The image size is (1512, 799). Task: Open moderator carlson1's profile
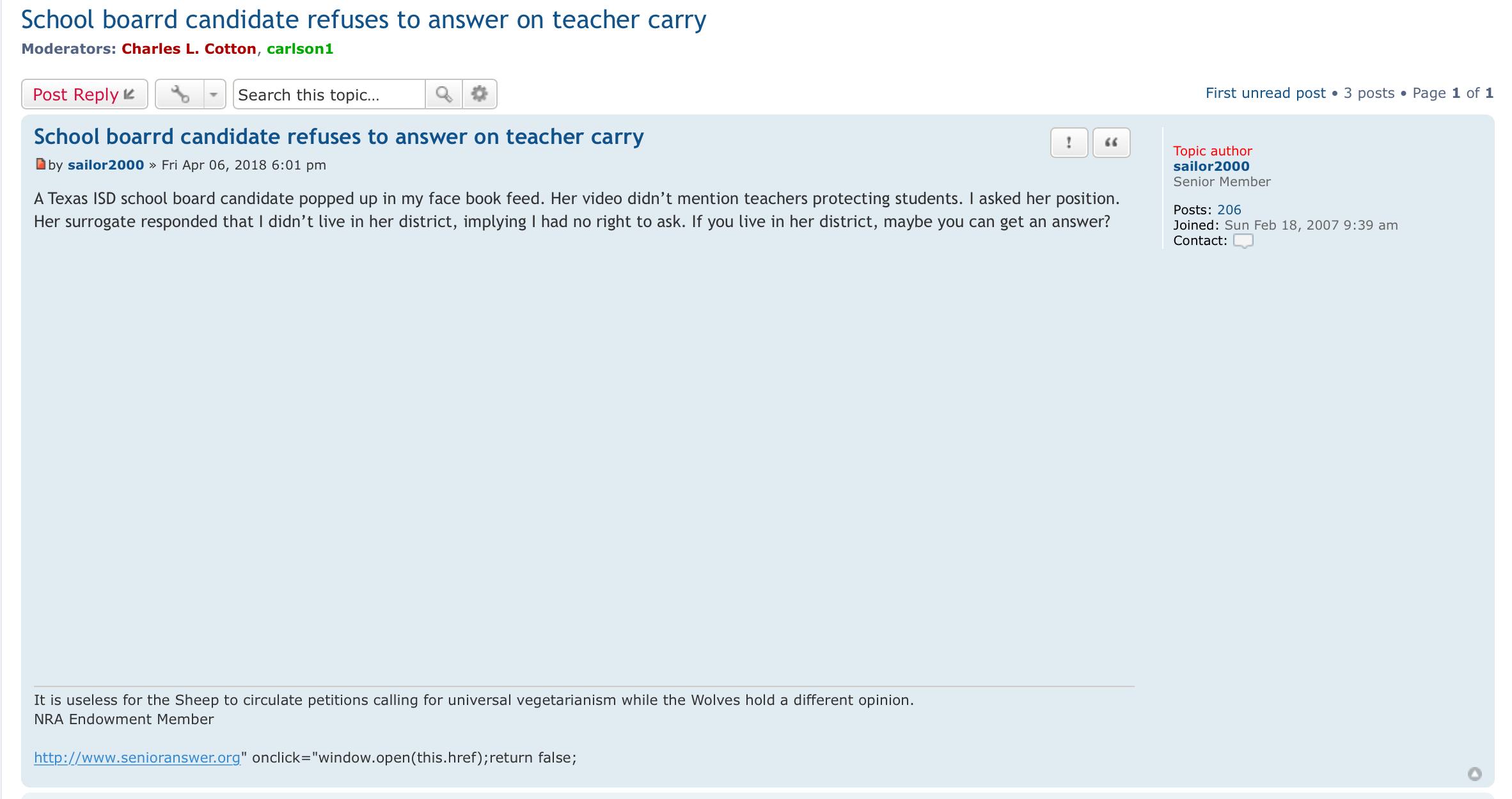300,49
